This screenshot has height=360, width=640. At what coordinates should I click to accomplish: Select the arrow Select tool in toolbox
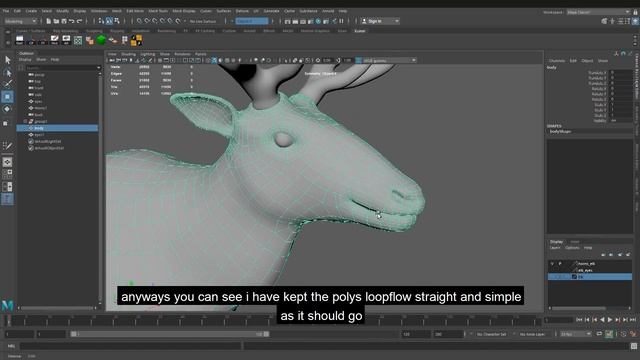[x=7, y=60]
